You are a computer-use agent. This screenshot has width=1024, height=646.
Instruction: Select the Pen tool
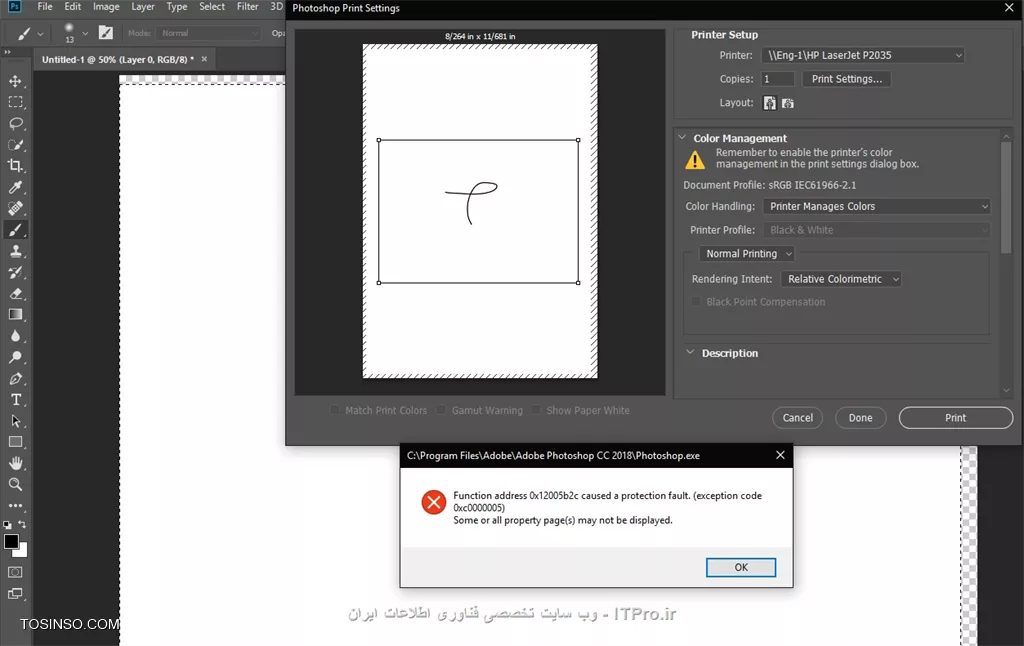point(15,378)
